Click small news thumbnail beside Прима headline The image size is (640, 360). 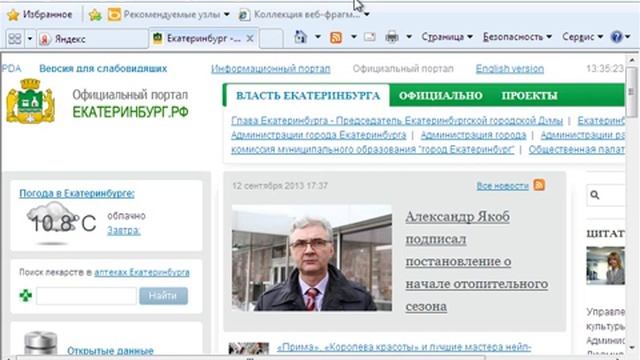point(249,348)
